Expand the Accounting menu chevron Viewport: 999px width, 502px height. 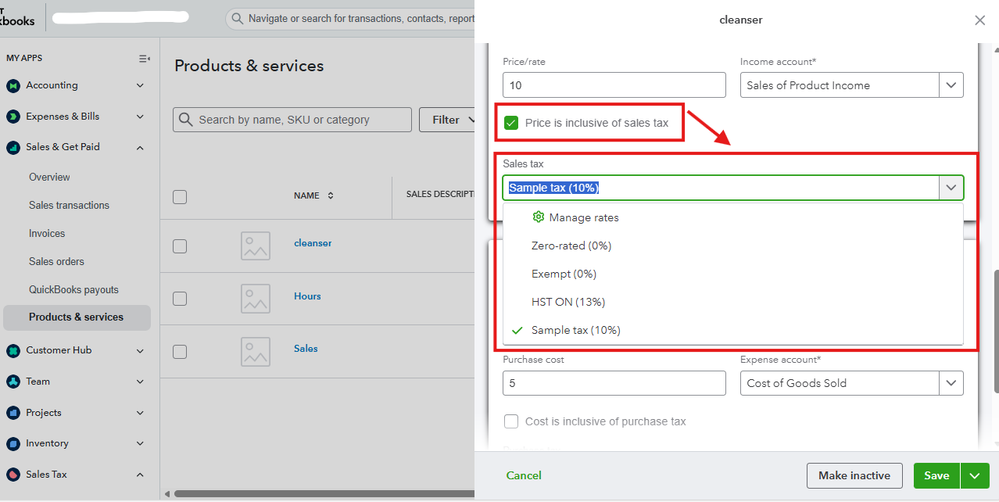coord(140,85)
